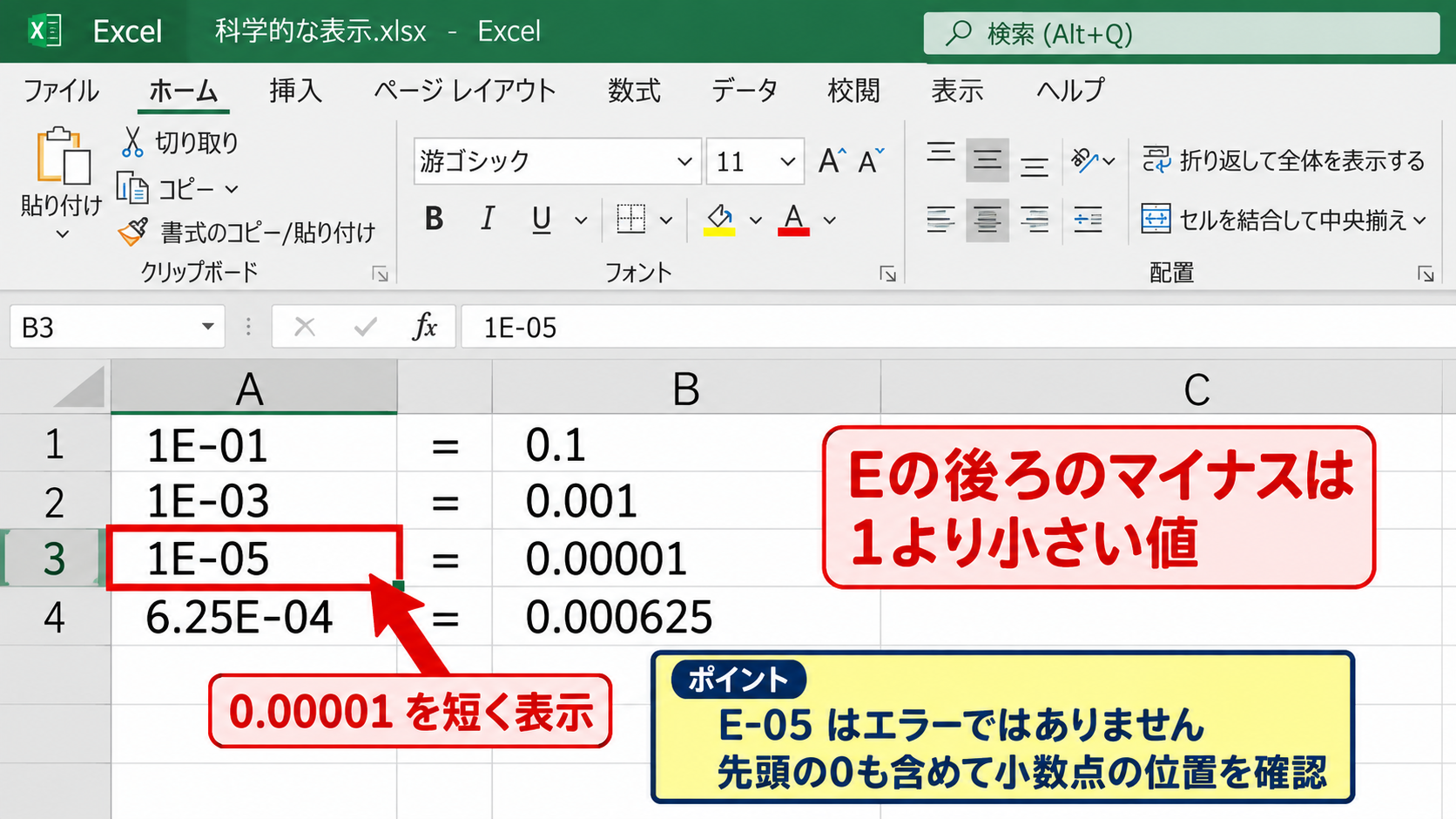
Task: Align text left
Action: [940, 220]
